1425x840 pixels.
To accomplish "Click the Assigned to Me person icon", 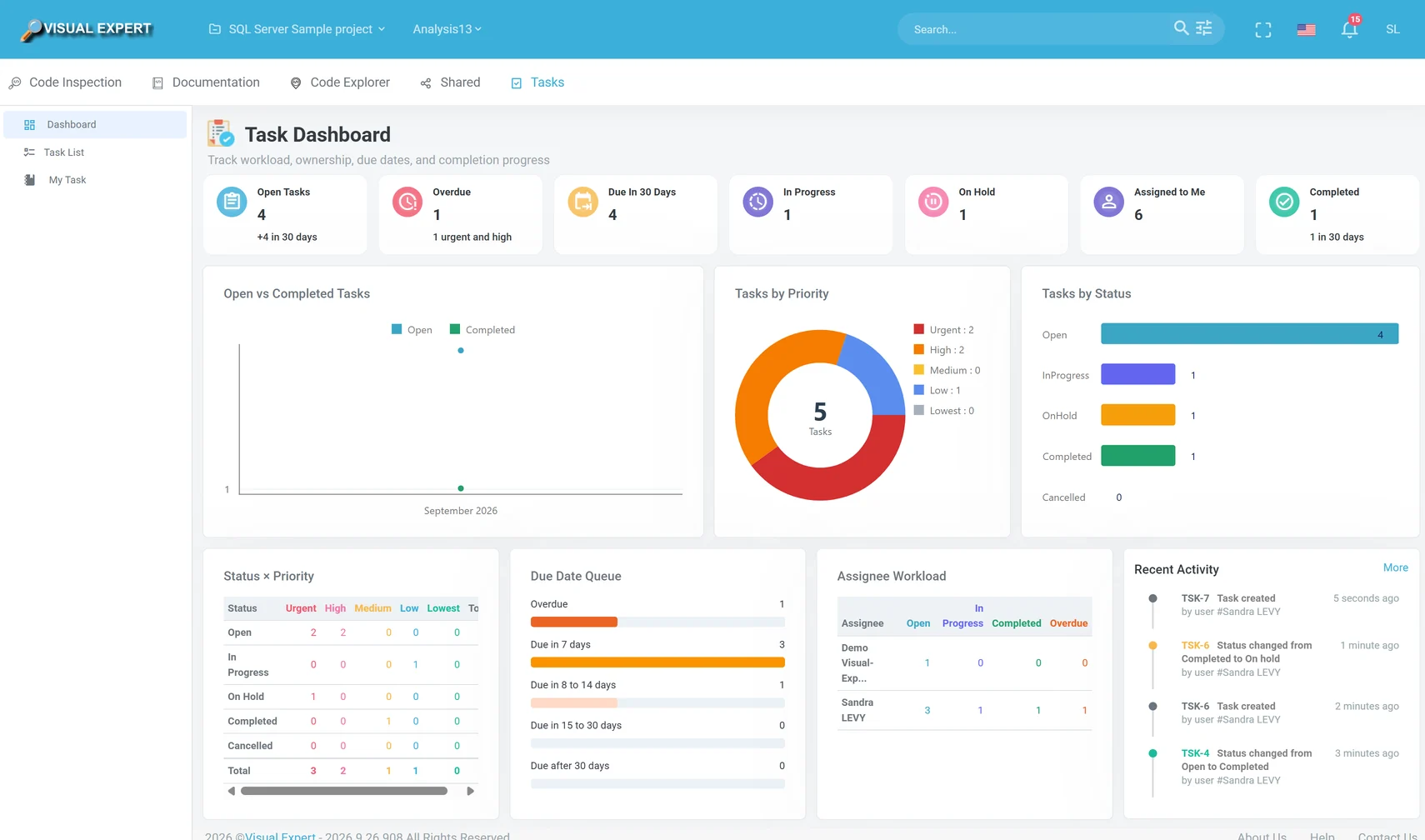I will 1108,202.
